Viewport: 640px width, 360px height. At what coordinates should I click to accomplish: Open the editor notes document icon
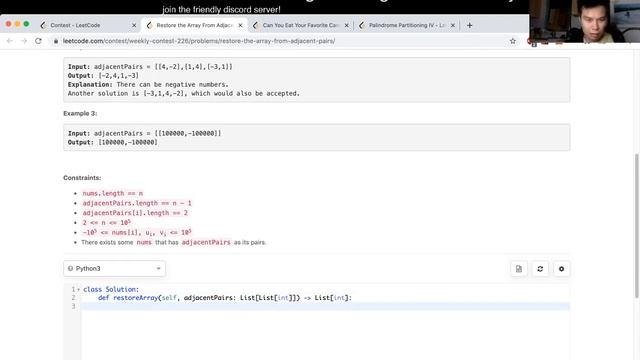[519, 269]
